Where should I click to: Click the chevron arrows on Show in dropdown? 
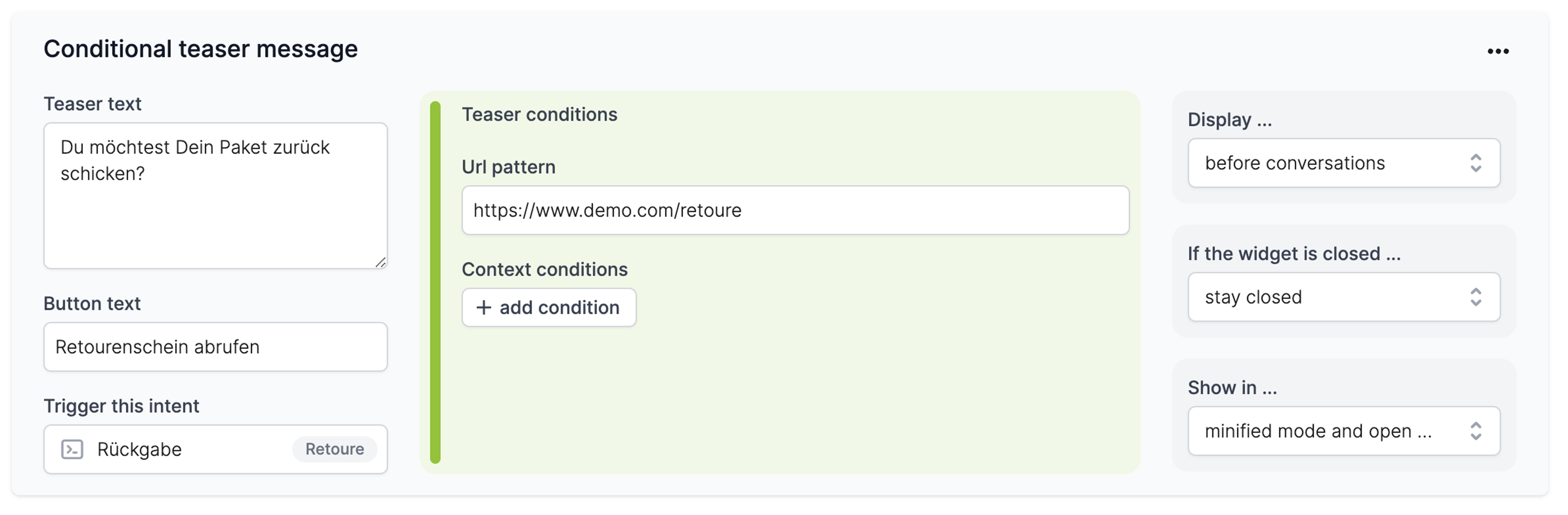pyautogui.click(x=1475, y=430)
